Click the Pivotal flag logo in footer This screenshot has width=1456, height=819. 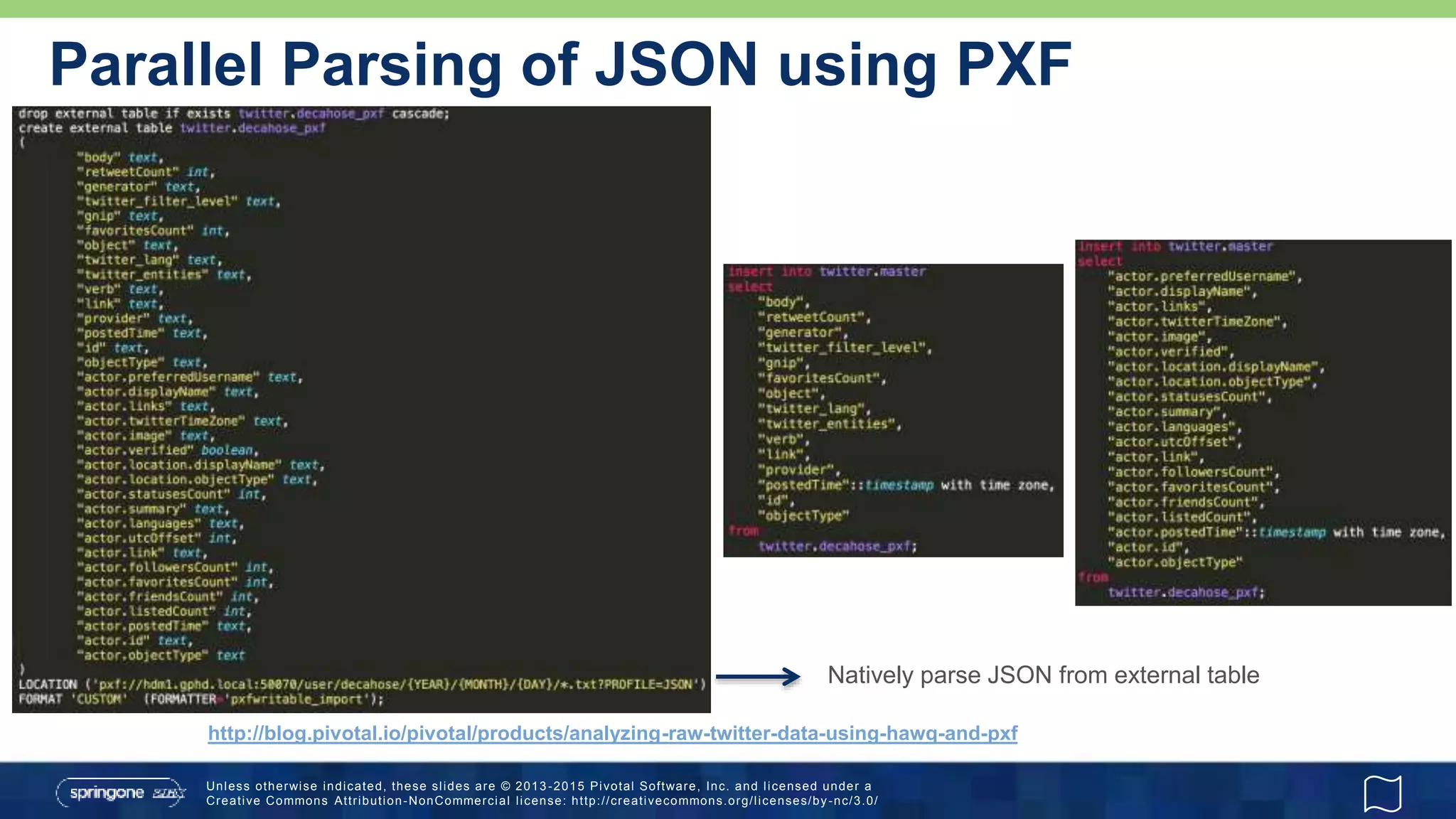[1382, 793]
